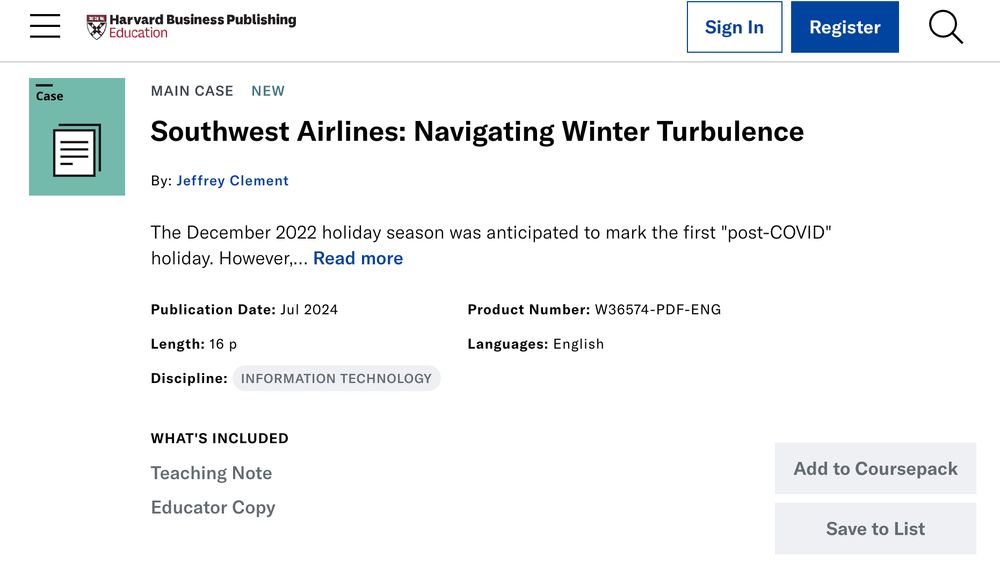This screenshot has width=1000, height=577.
Task: Add this case to a Coursepack
Action: [875, 469]
